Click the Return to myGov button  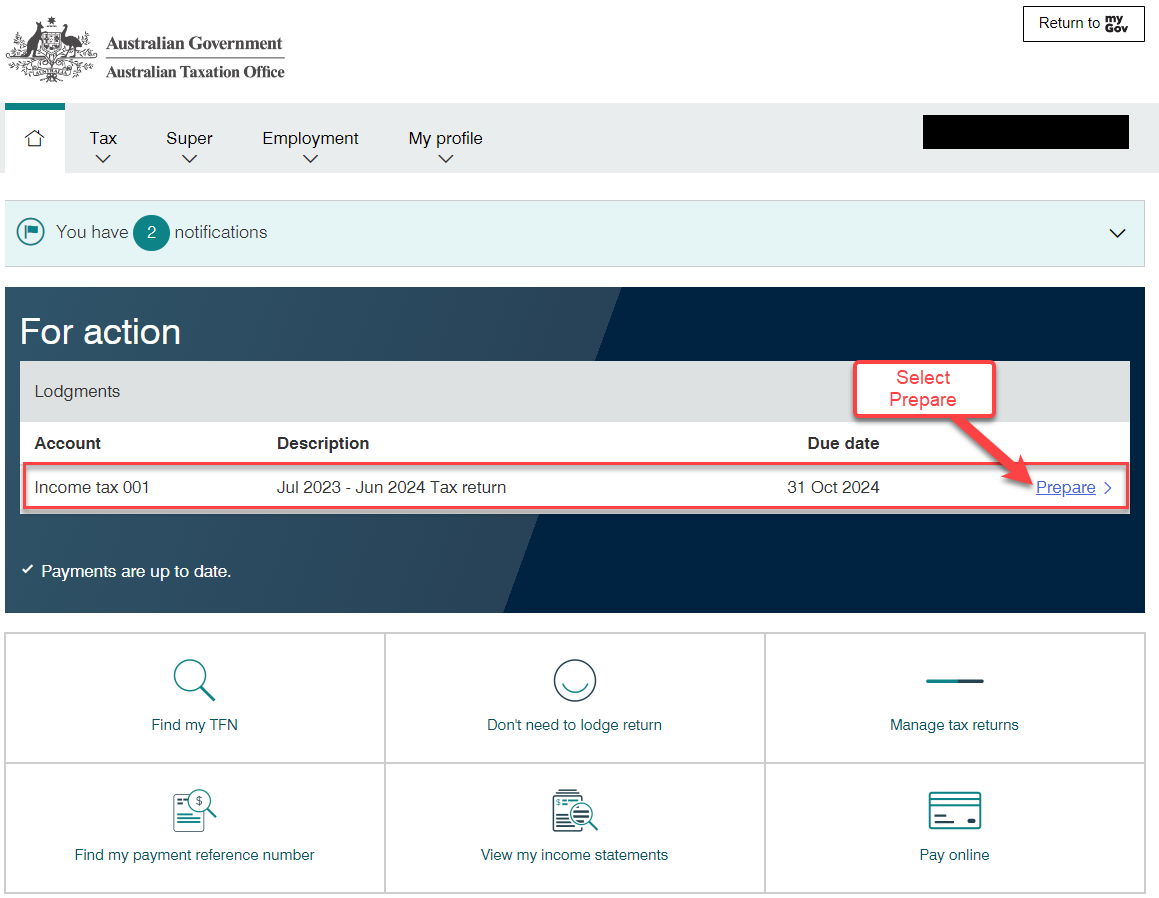coord(1083,23)
